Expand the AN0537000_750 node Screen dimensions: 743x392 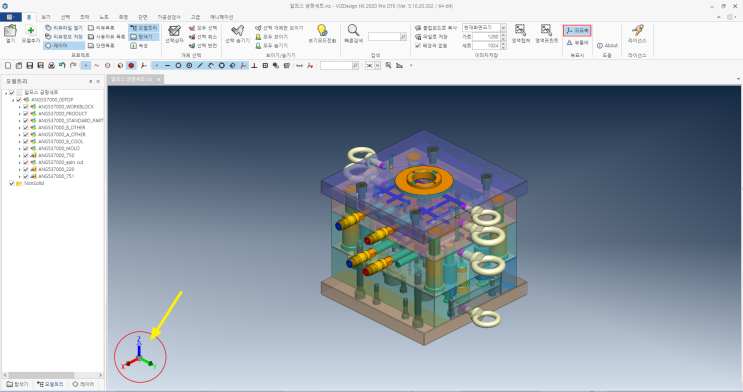point(20,155)
